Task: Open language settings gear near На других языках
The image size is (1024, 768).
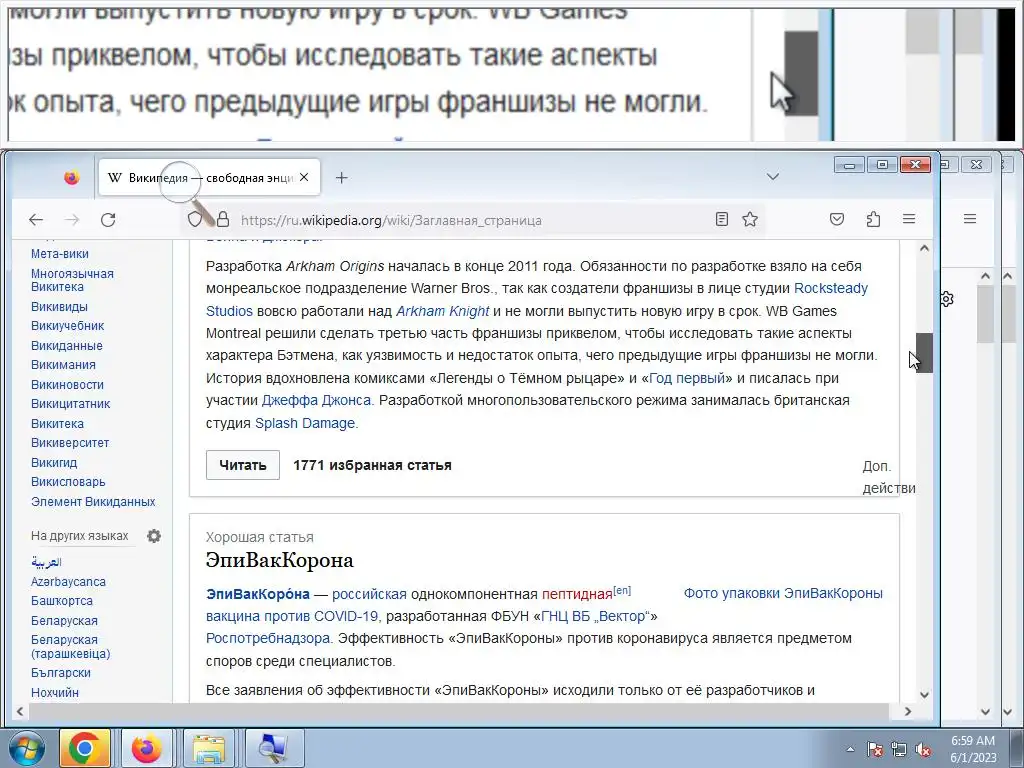Action: tap(153, 536)
